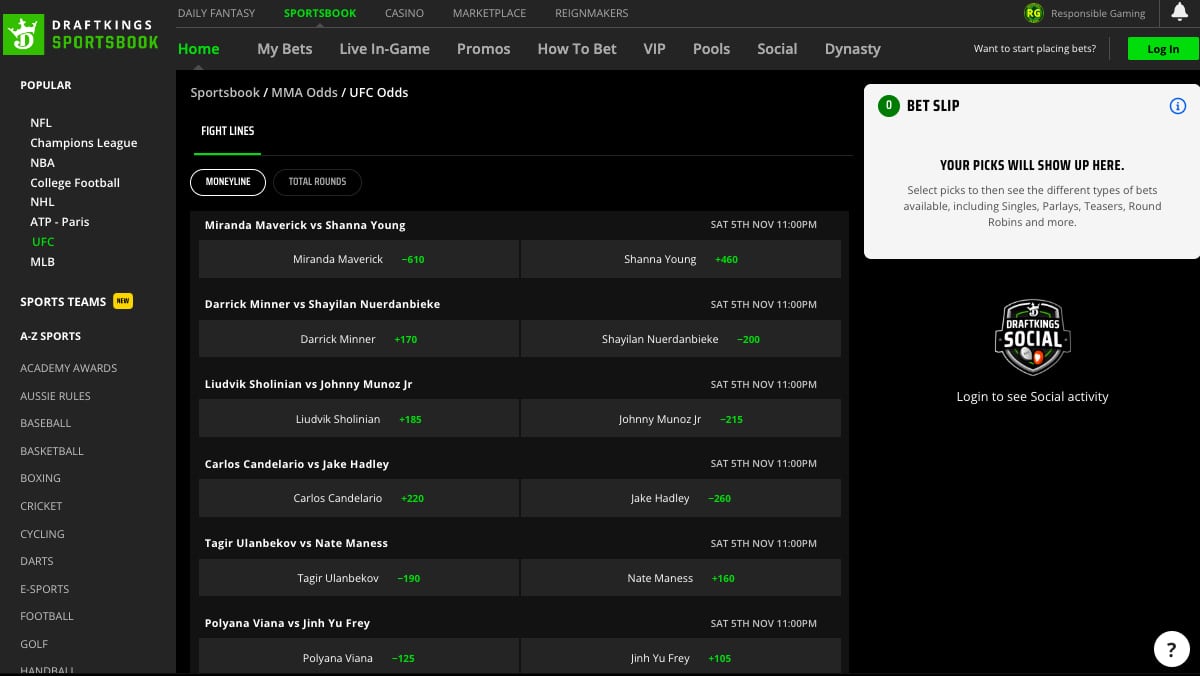Viewport: 1200px width, 676px height.
Task: Open the Bet Slip info icon
Action: 1178,106
